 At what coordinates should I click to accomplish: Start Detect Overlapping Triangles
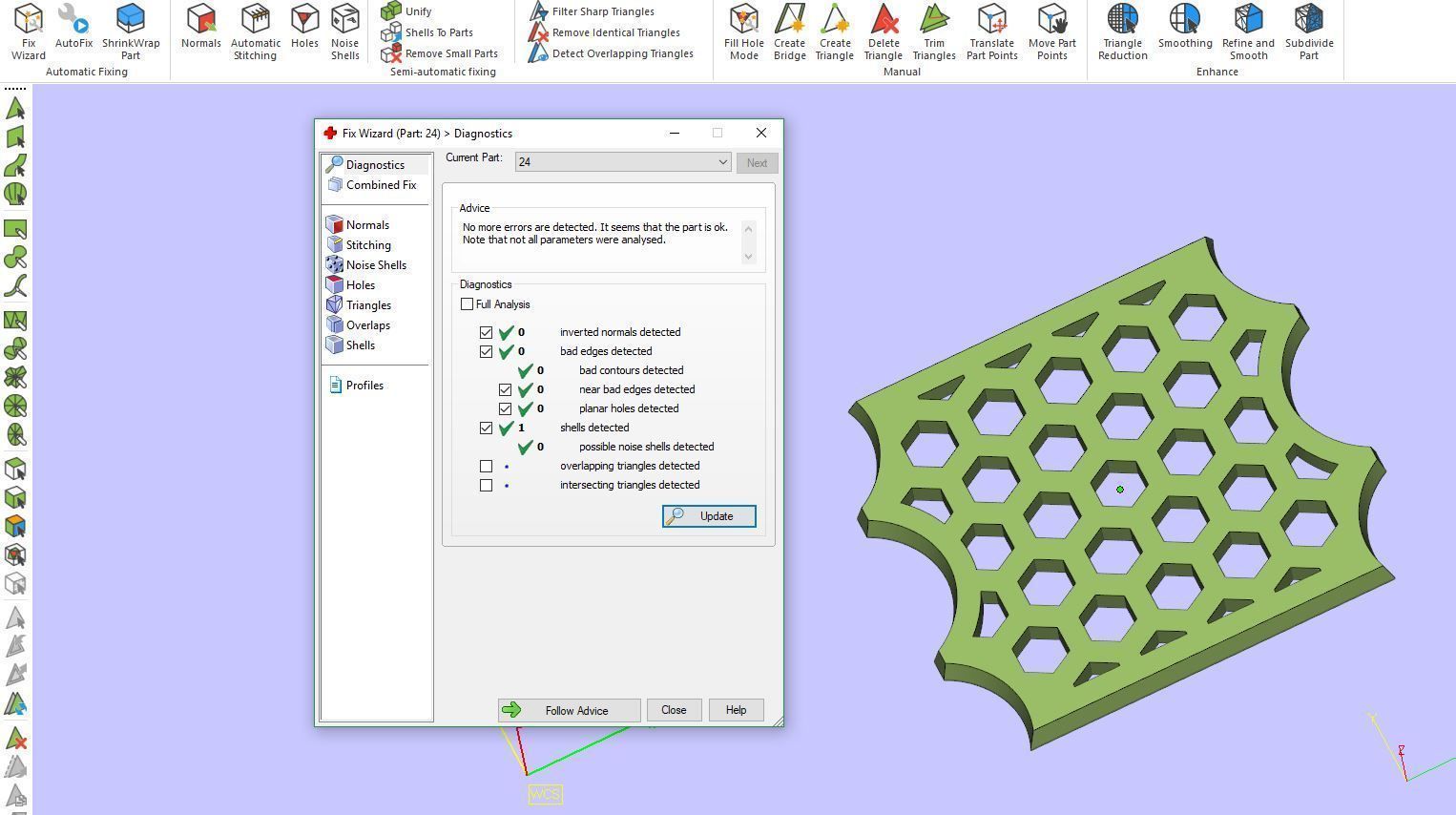click(611, 53)
